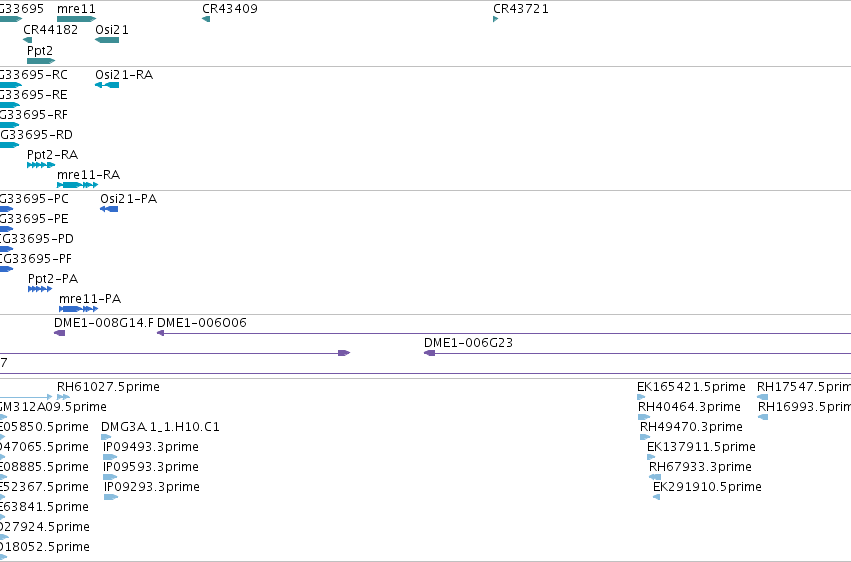Open the 'G33695-RF' transcript label
This screenshot has width=851, height=562.
click(x=34, y=114)
